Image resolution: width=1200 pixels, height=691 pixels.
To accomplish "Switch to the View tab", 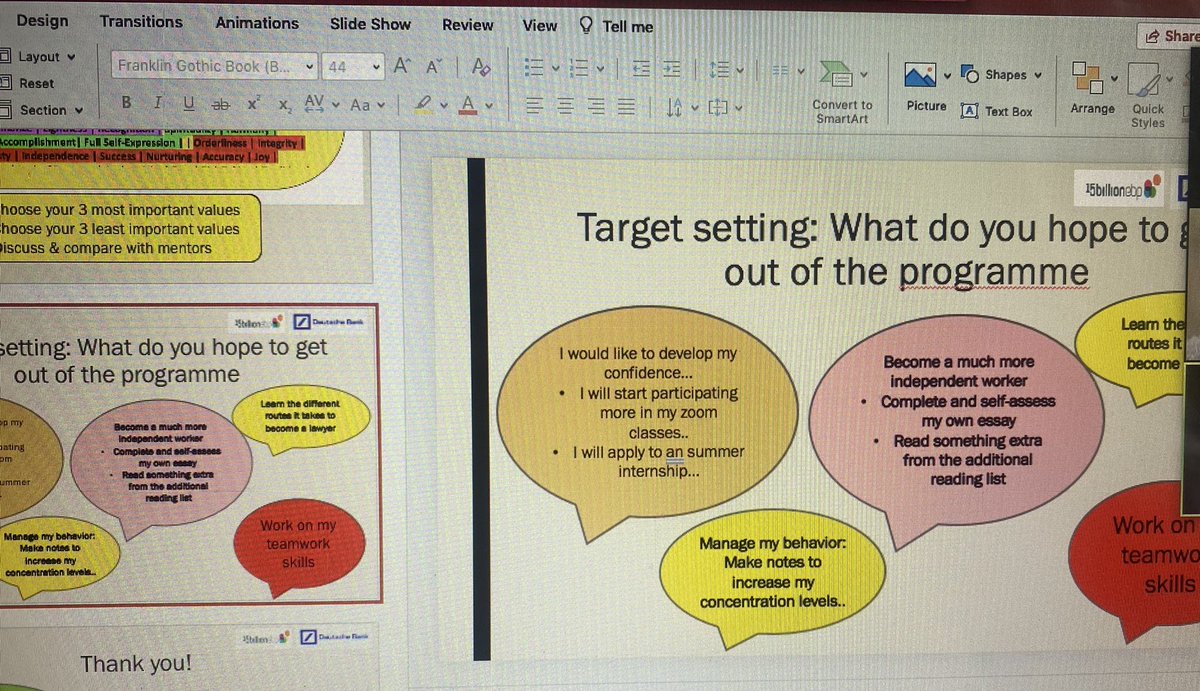I will coord(540,25).
